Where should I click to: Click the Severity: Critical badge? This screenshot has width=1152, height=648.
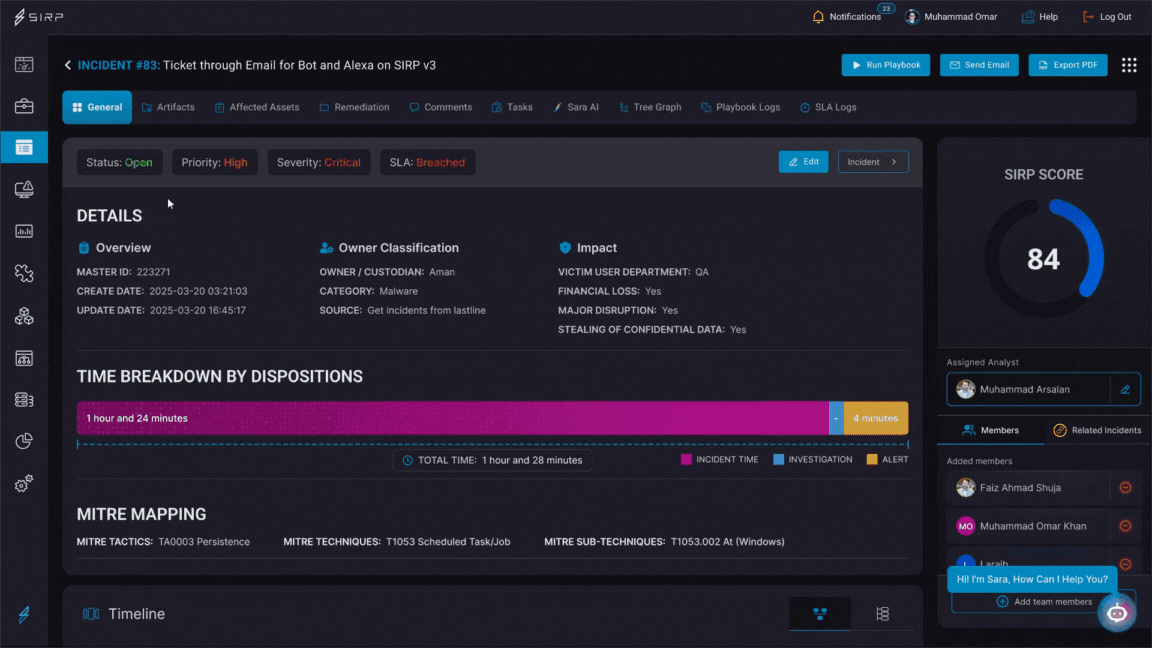click(x=319, y=162)
